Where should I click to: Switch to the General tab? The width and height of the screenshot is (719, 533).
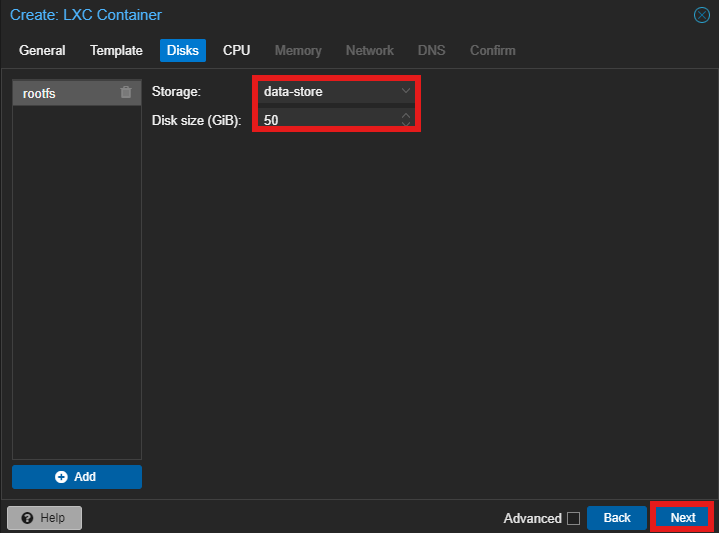(x=42, y=50)
